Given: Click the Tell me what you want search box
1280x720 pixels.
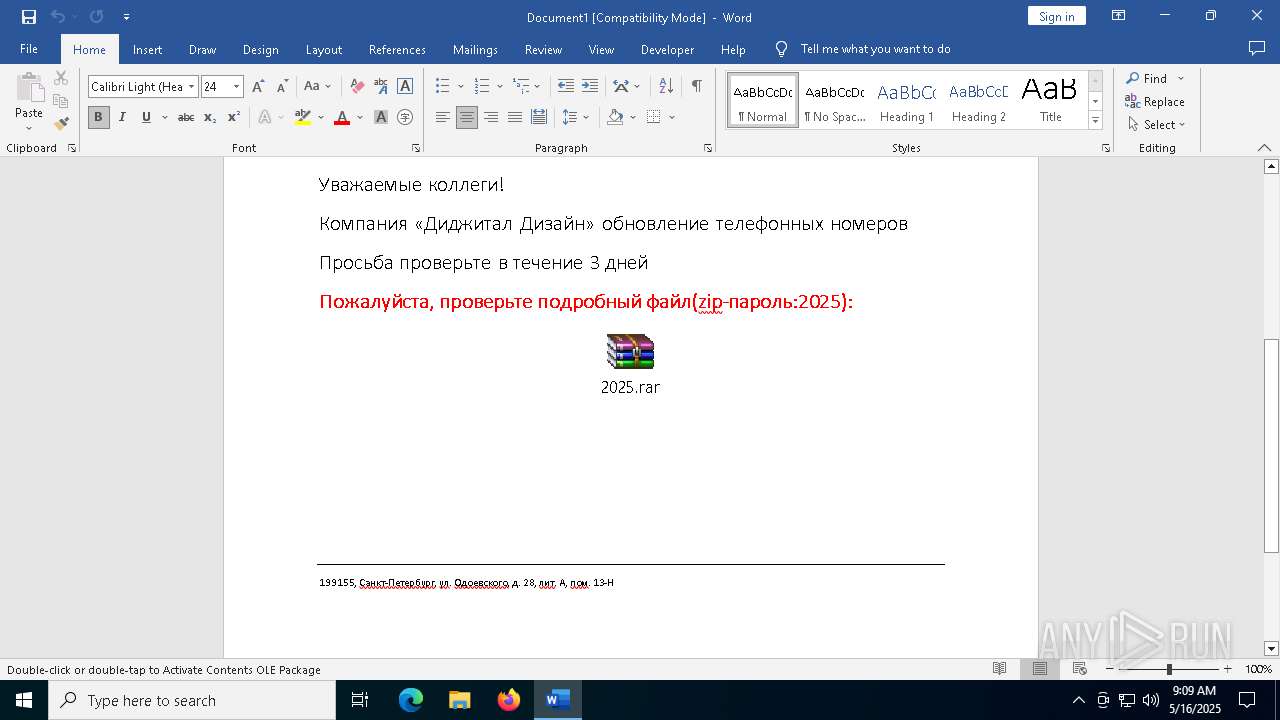Looking at the screenshot, I should [x=875, y=49].
